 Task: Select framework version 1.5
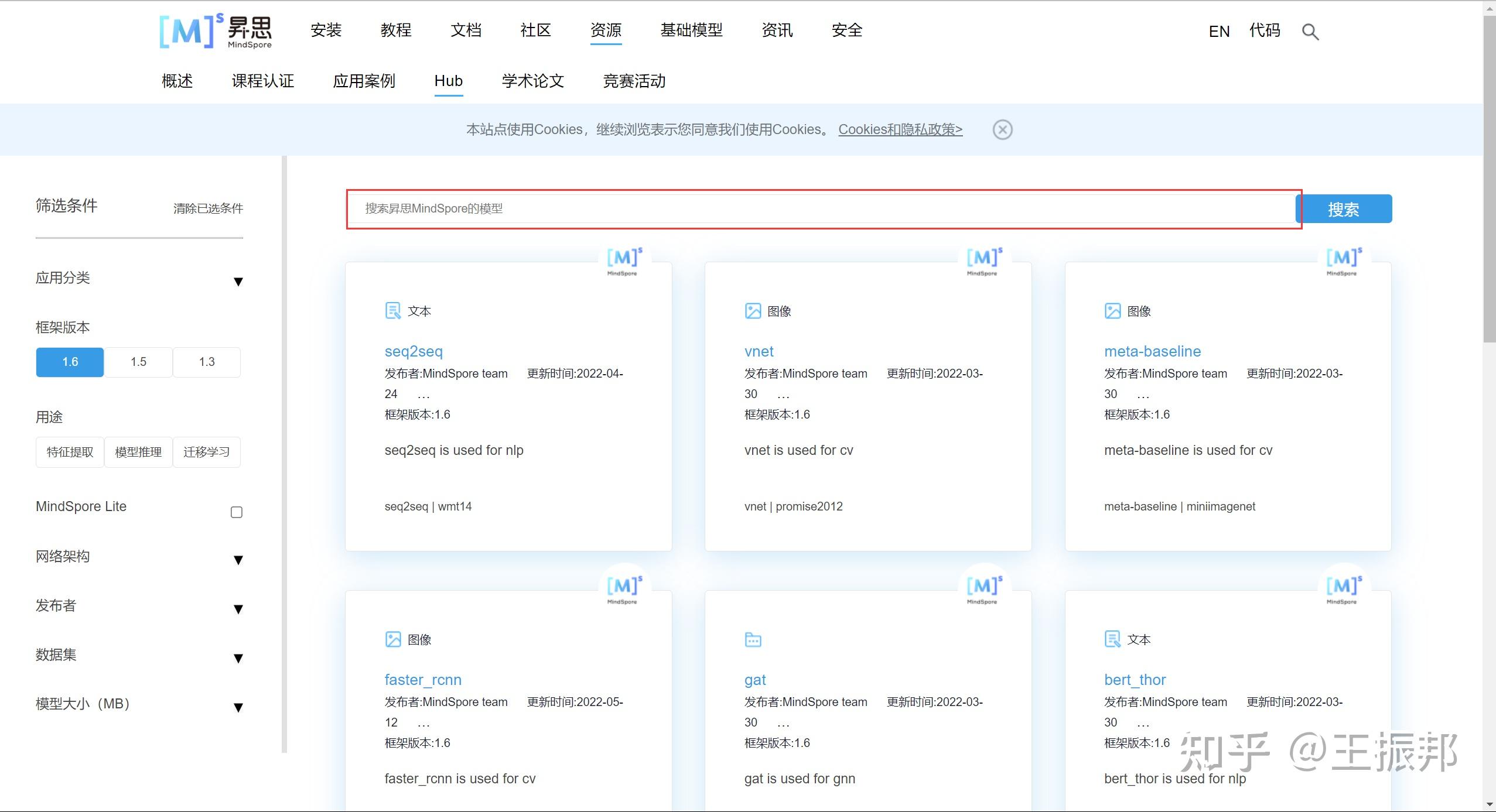tap(138, 362)
